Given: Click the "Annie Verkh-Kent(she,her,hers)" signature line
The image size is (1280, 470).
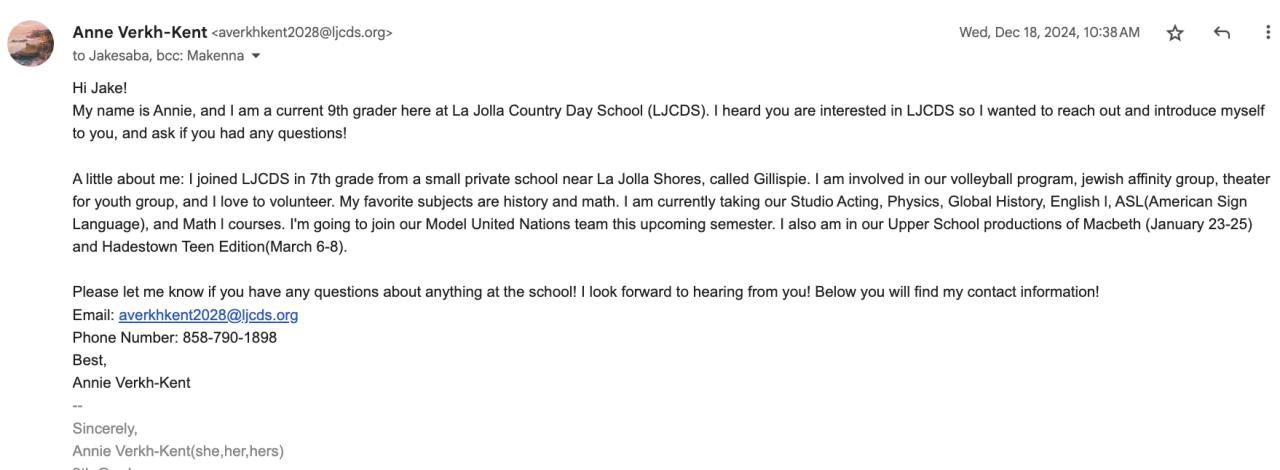Looking at the screenshot, I should point(179,450).
